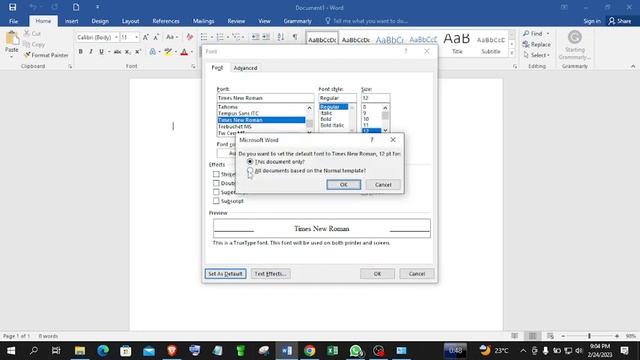
Task: Increase font size with Grow Font icon
Action: [x=146, y=37]
